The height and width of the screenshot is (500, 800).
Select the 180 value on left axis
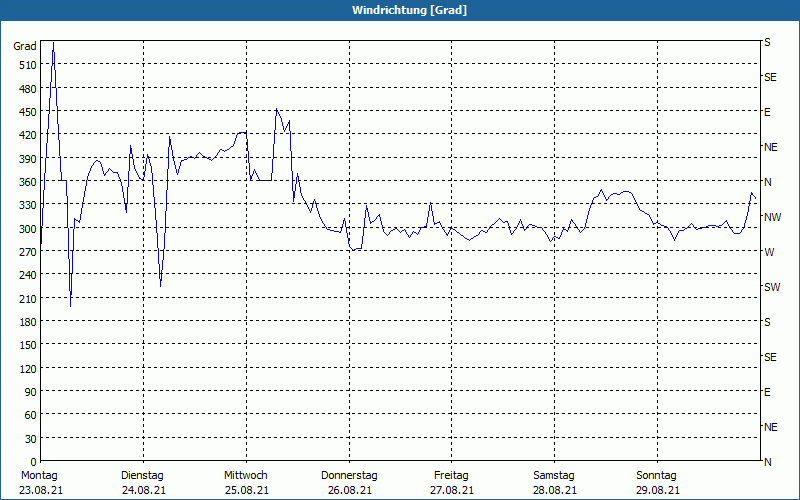tap(26, 321)
